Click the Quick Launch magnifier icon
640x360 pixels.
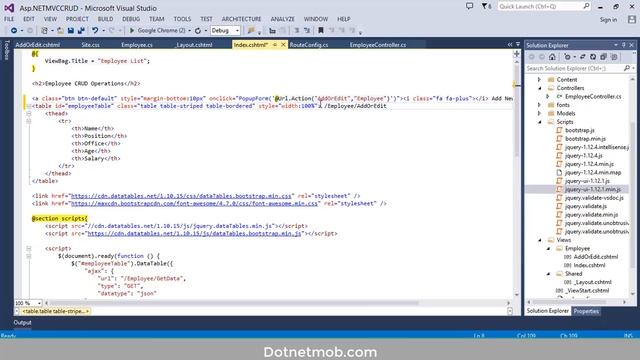586,7
